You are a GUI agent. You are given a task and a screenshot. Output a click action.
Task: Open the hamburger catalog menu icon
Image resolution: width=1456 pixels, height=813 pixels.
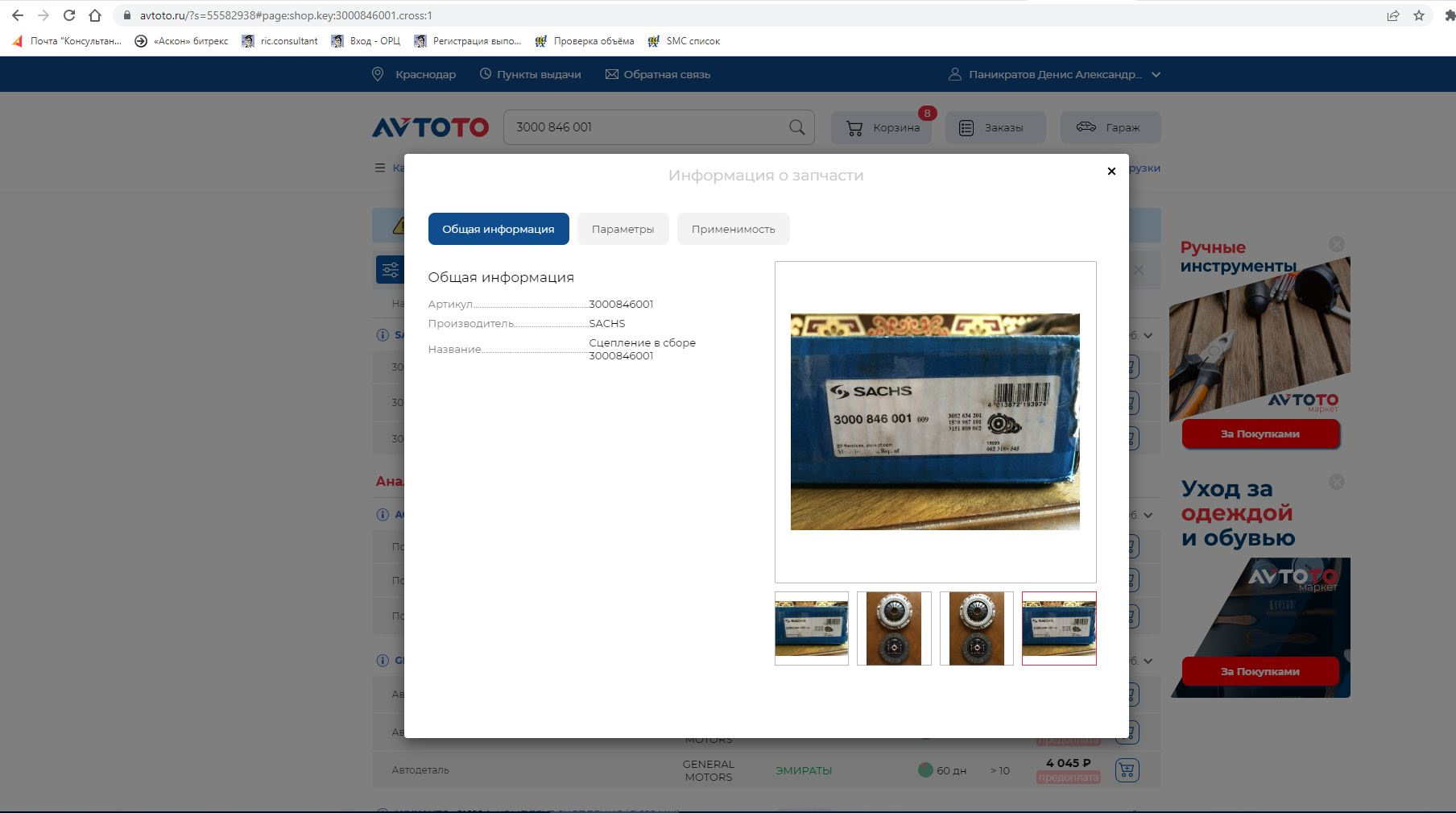pos(379,168)
